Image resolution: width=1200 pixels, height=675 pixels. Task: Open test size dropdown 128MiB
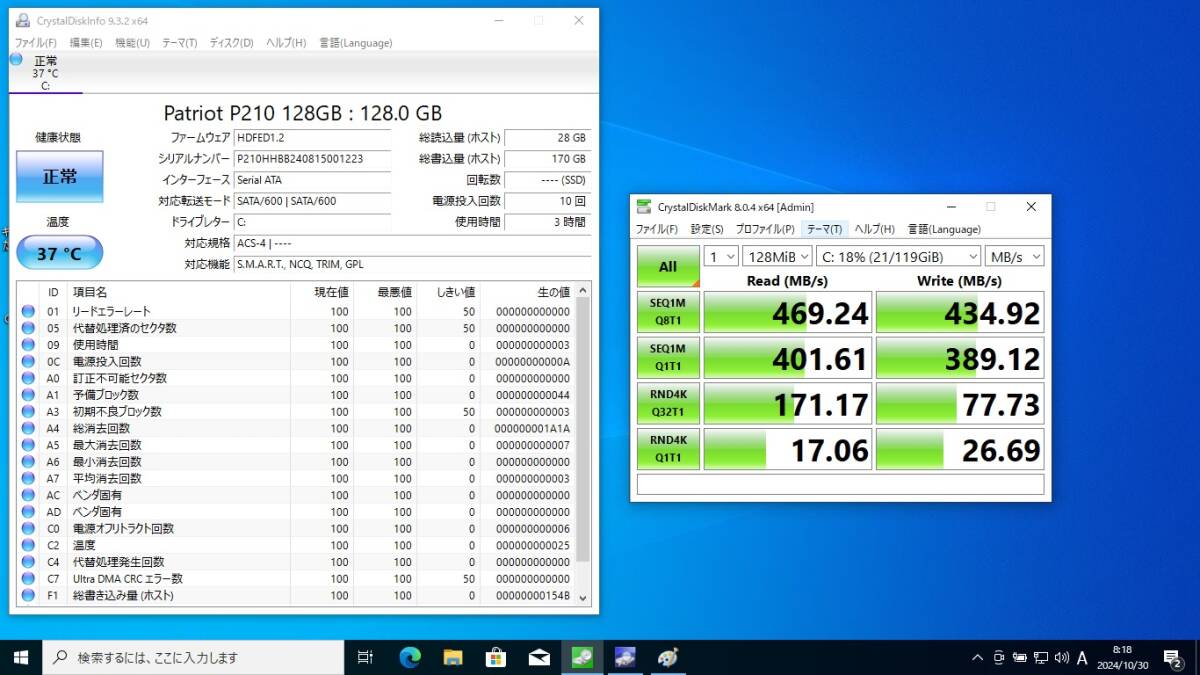(777, 257)
